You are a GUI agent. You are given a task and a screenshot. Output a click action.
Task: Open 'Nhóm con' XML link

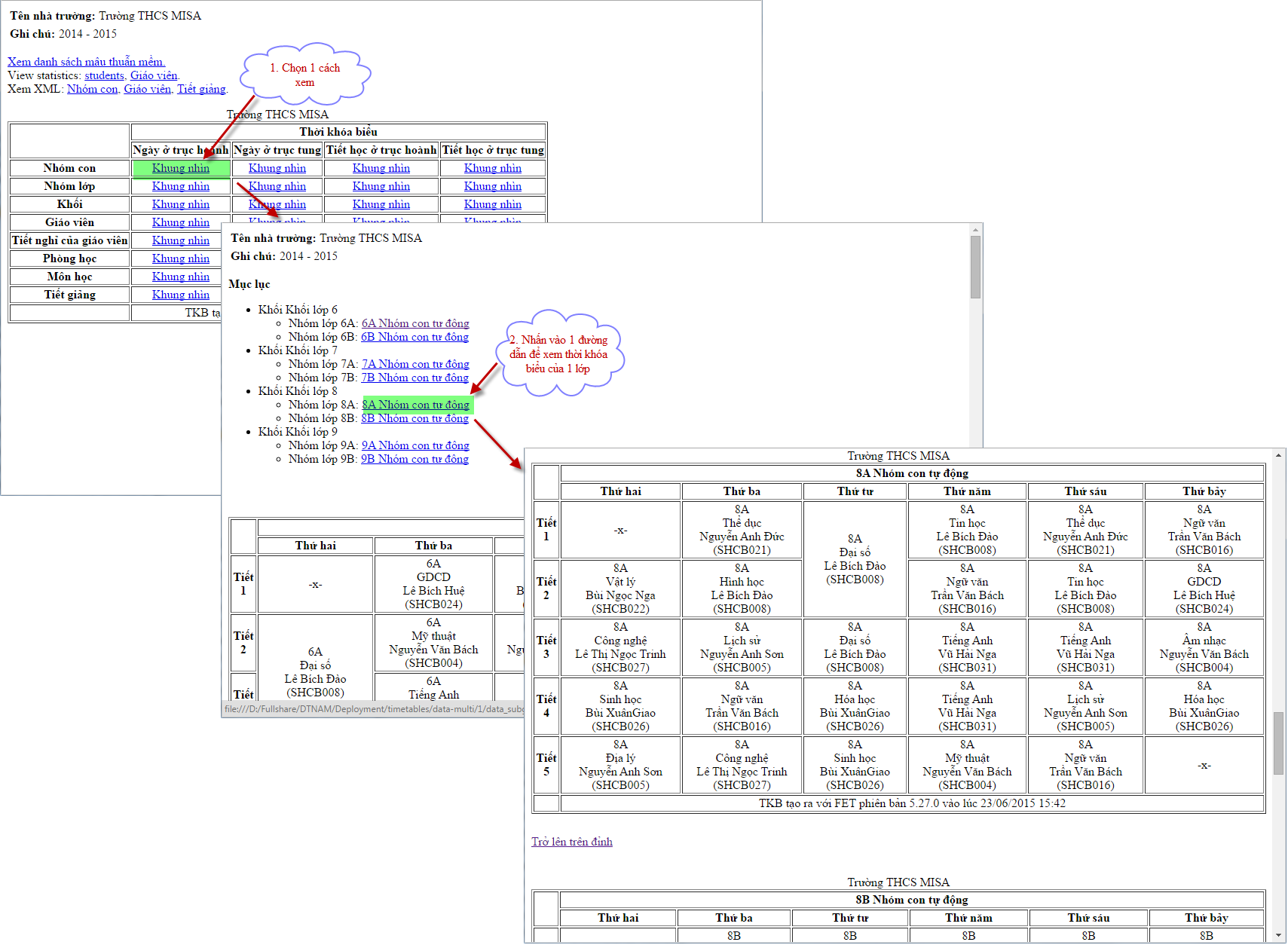pos(92,89)
